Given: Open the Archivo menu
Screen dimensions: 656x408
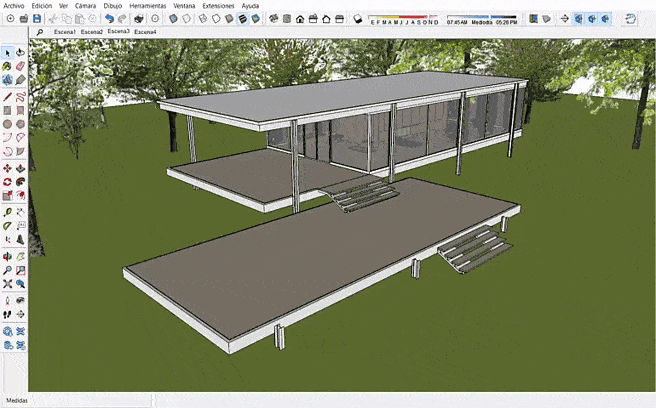Looking at the screenshot, I should [x=14, y=6].
